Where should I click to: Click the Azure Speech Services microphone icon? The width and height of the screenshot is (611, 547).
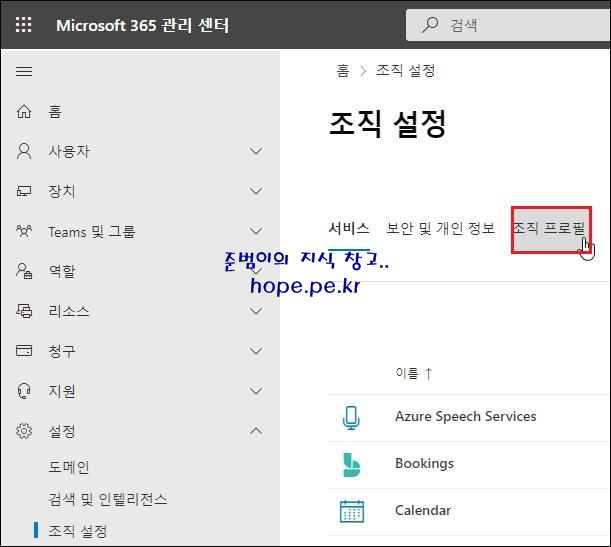(x=351, y=417)
